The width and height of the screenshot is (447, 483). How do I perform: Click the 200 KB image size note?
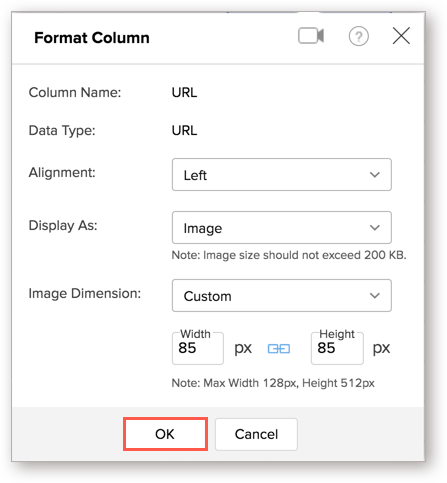pos(289,255)
